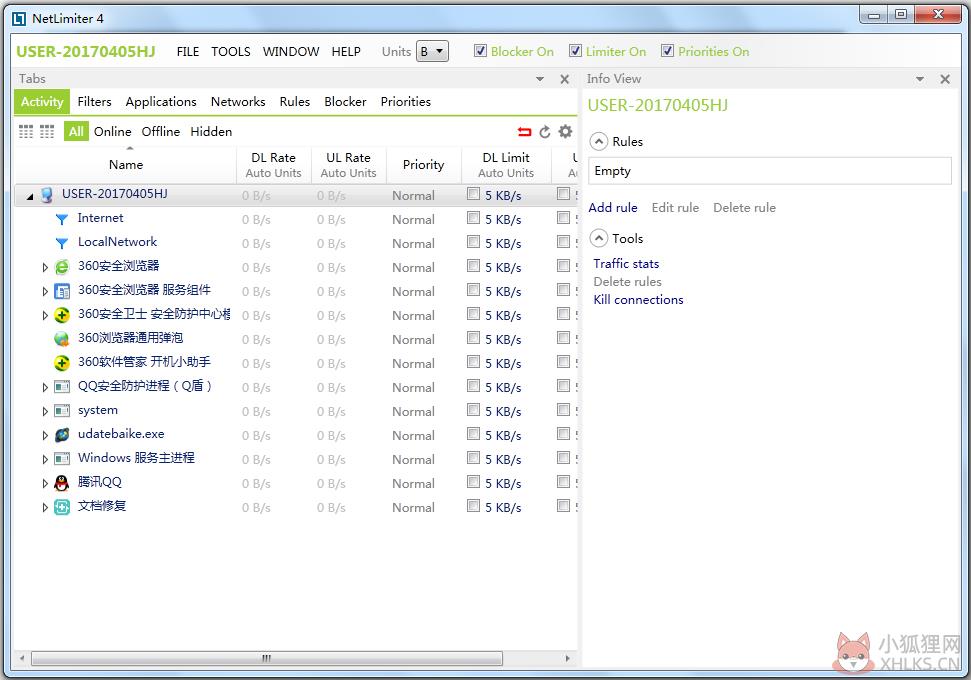Click the 腾讯QQ penguin icon
Viewport: 971px width, 680px height.
[x=61, y=483]
